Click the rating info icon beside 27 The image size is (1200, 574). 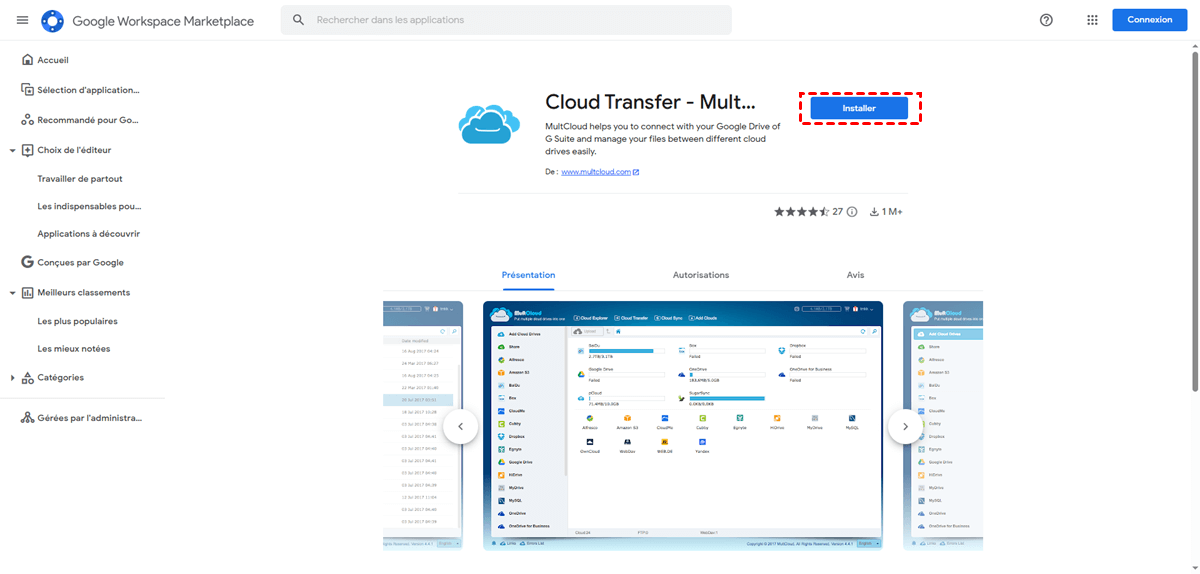click(852, 212)
